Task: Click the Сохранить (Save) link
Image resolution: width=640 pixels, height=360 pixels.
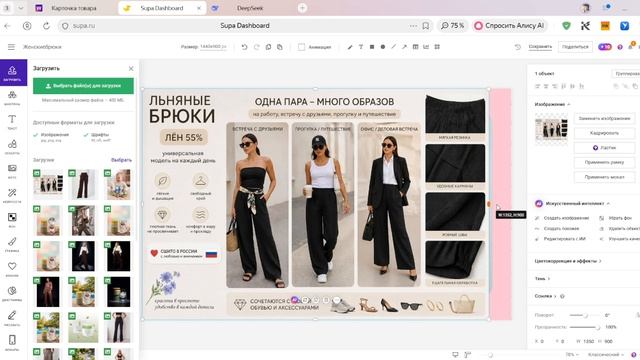Action: (x=540, y=47)
